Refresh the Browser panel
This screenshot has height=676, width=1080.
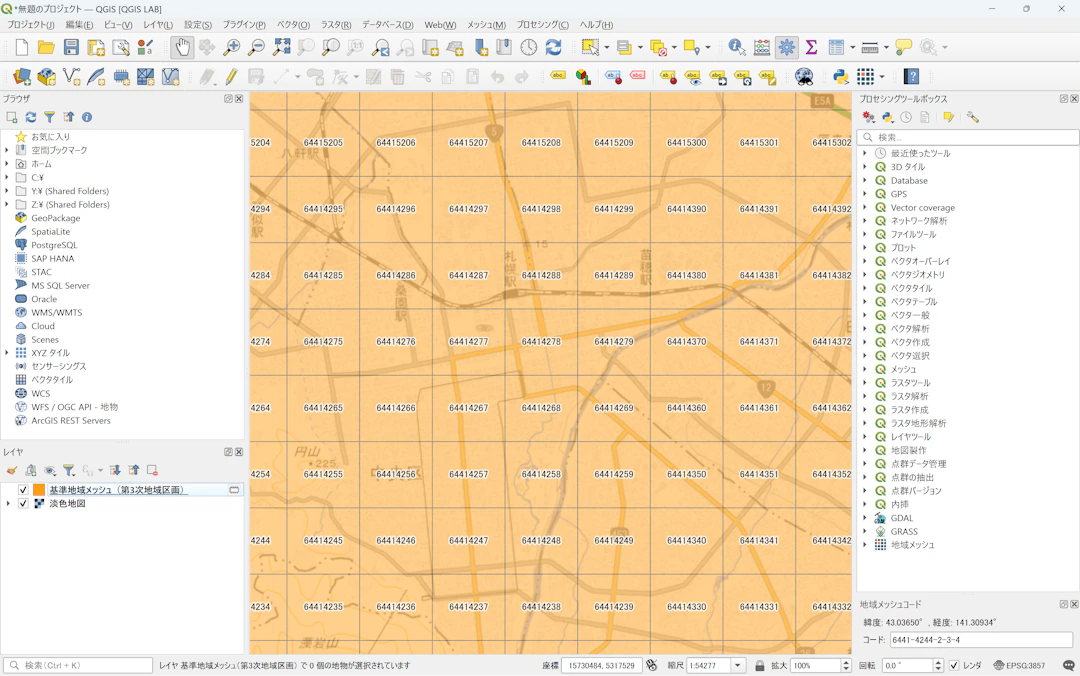[31, 117]
